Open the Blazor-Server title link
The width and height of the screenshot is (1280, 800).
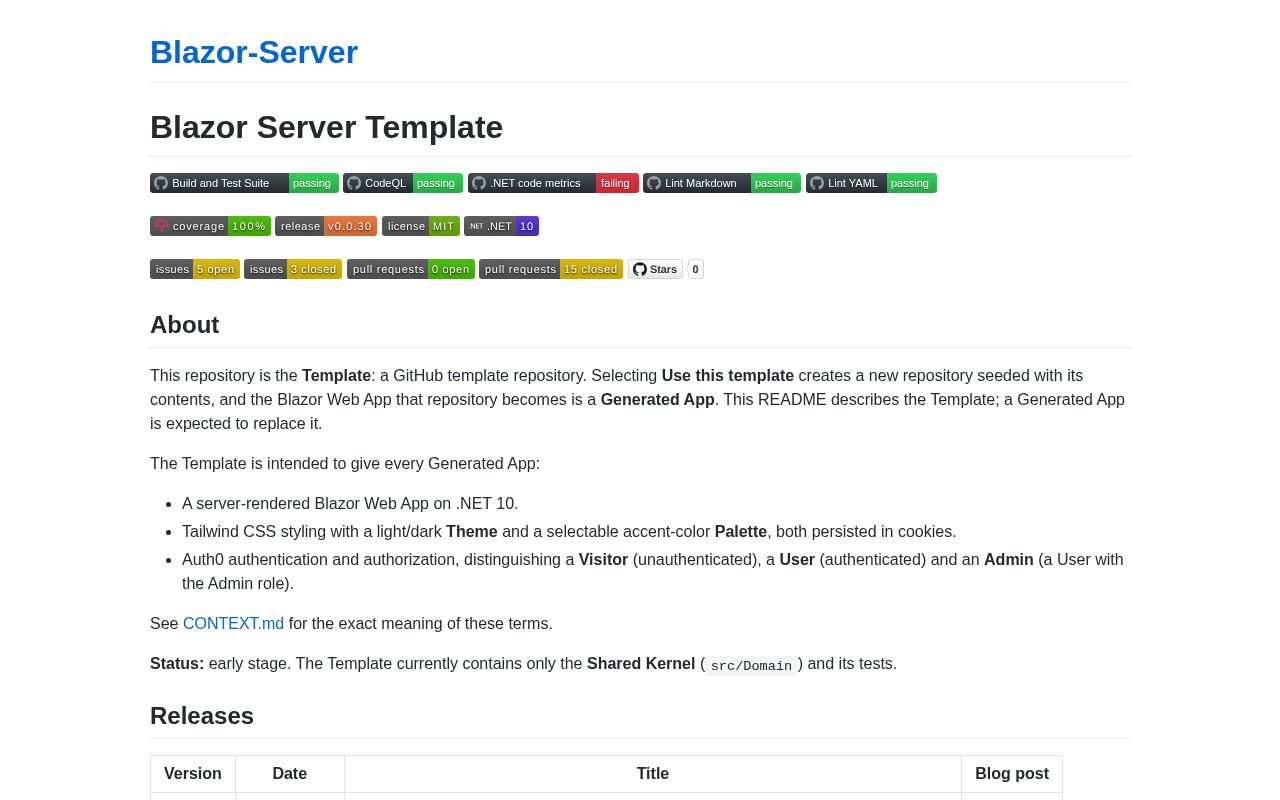(x=254, y=52)
